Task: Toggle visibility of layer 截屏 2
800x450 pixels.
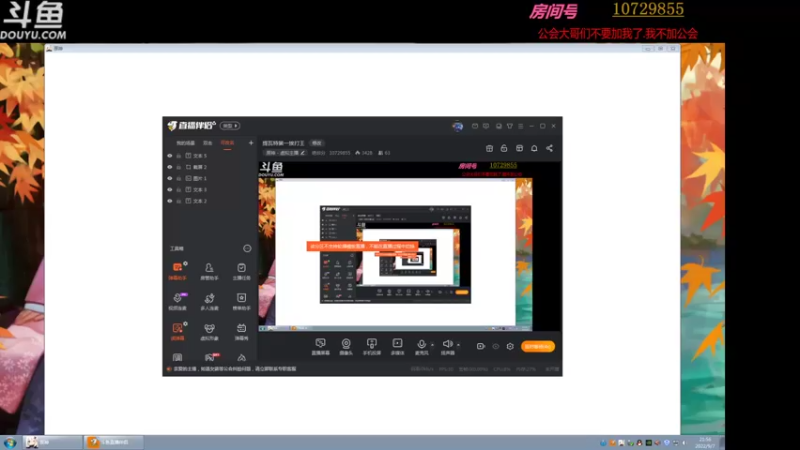Action: pos(170,167)
